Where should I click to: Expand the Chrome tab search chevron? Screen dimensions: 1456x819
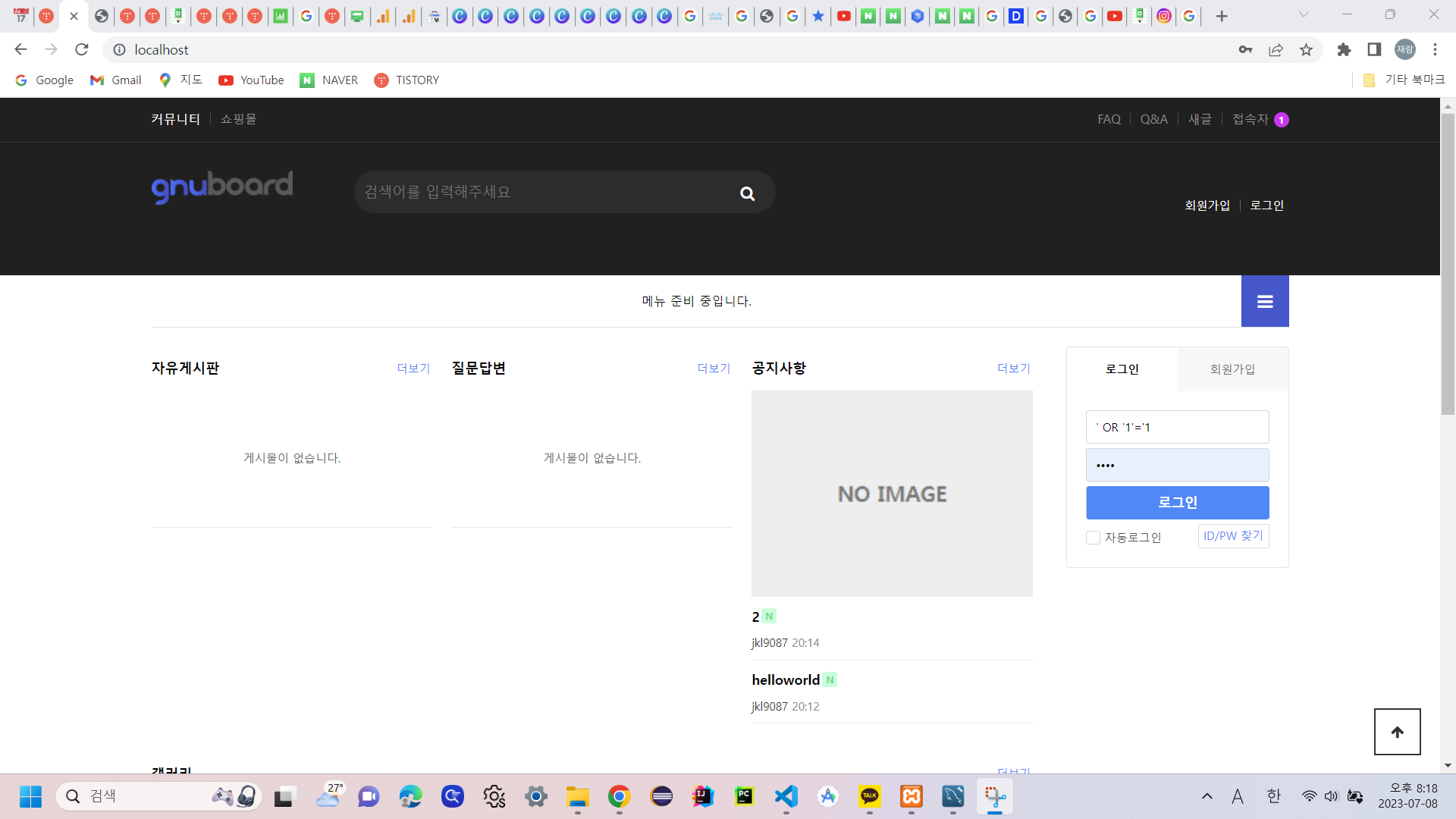tap(1304, 14)
